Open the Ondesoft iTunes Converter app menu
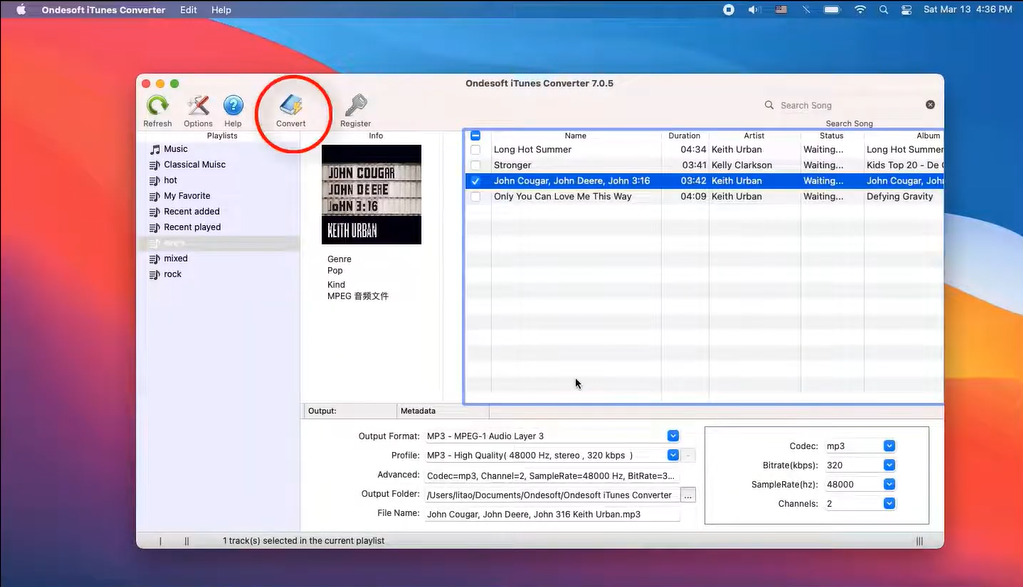The width and height of the screenshot is (1023, 587). pyautogui.click(x=103, y=10)
